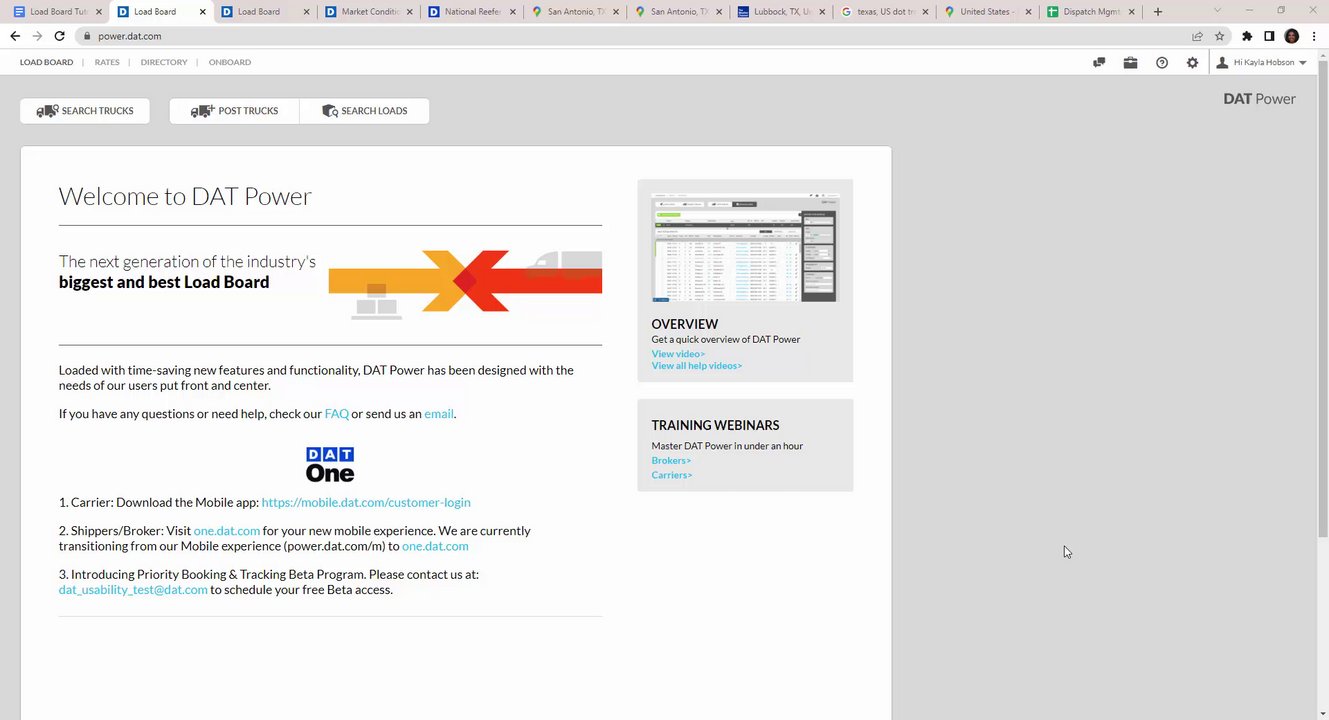1329x720 pixels.
Task: Close the active Load Board tab
Action: point(203,12)
